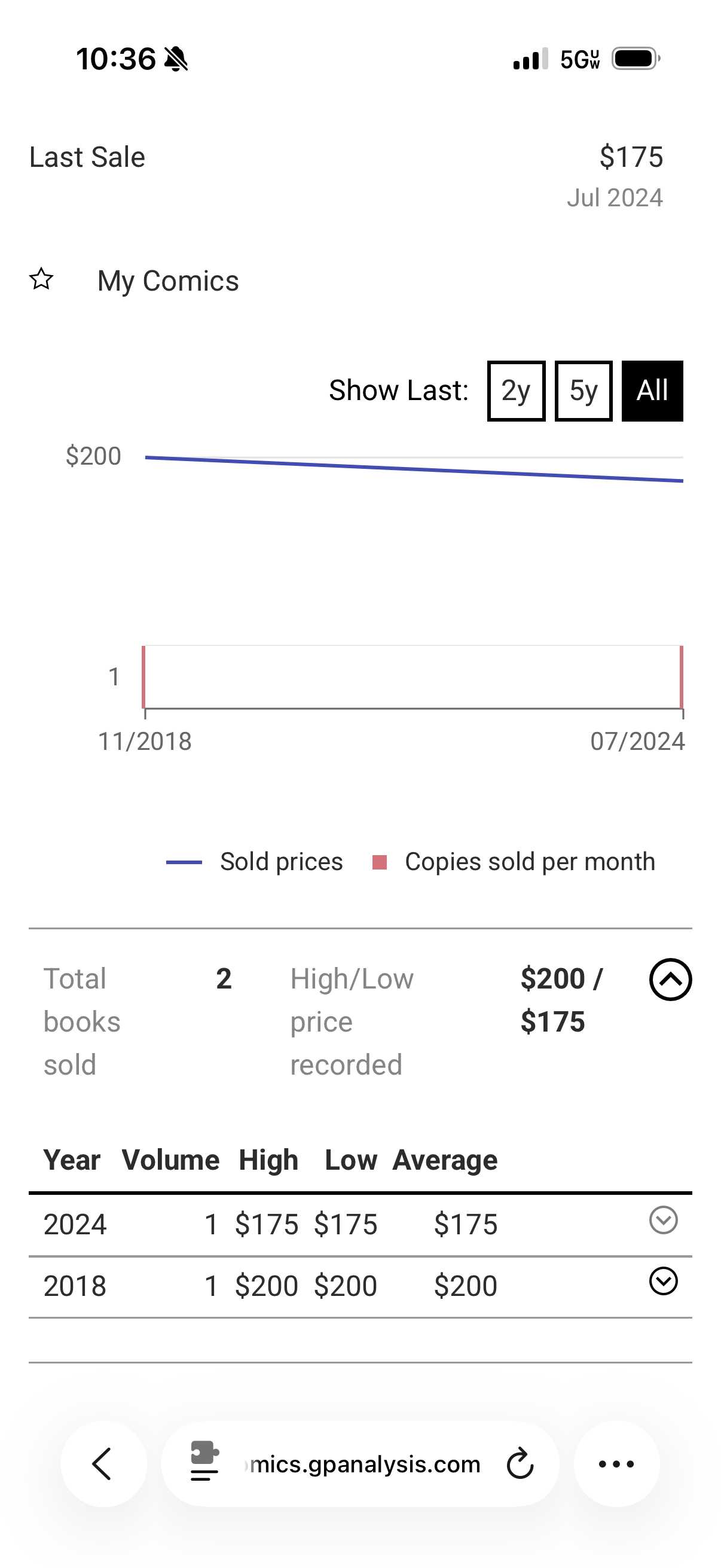Tap the cellular signal bars icon
721x1568 pixels.
coord(530,60)
